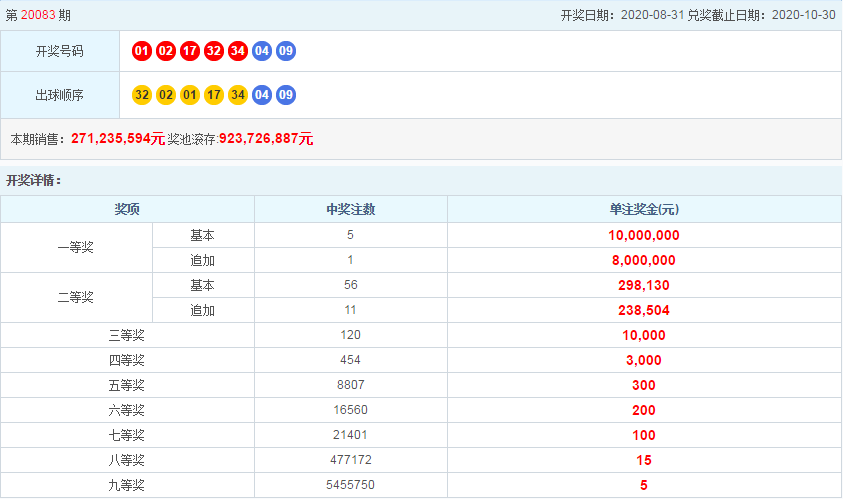Click second prize 追加 amount 238,504
The height and width of the screenshot is (499, 843).
[x=644, y=310]
